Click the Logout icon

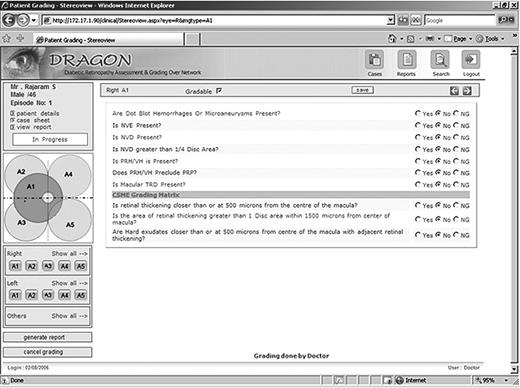pos(471,60)
